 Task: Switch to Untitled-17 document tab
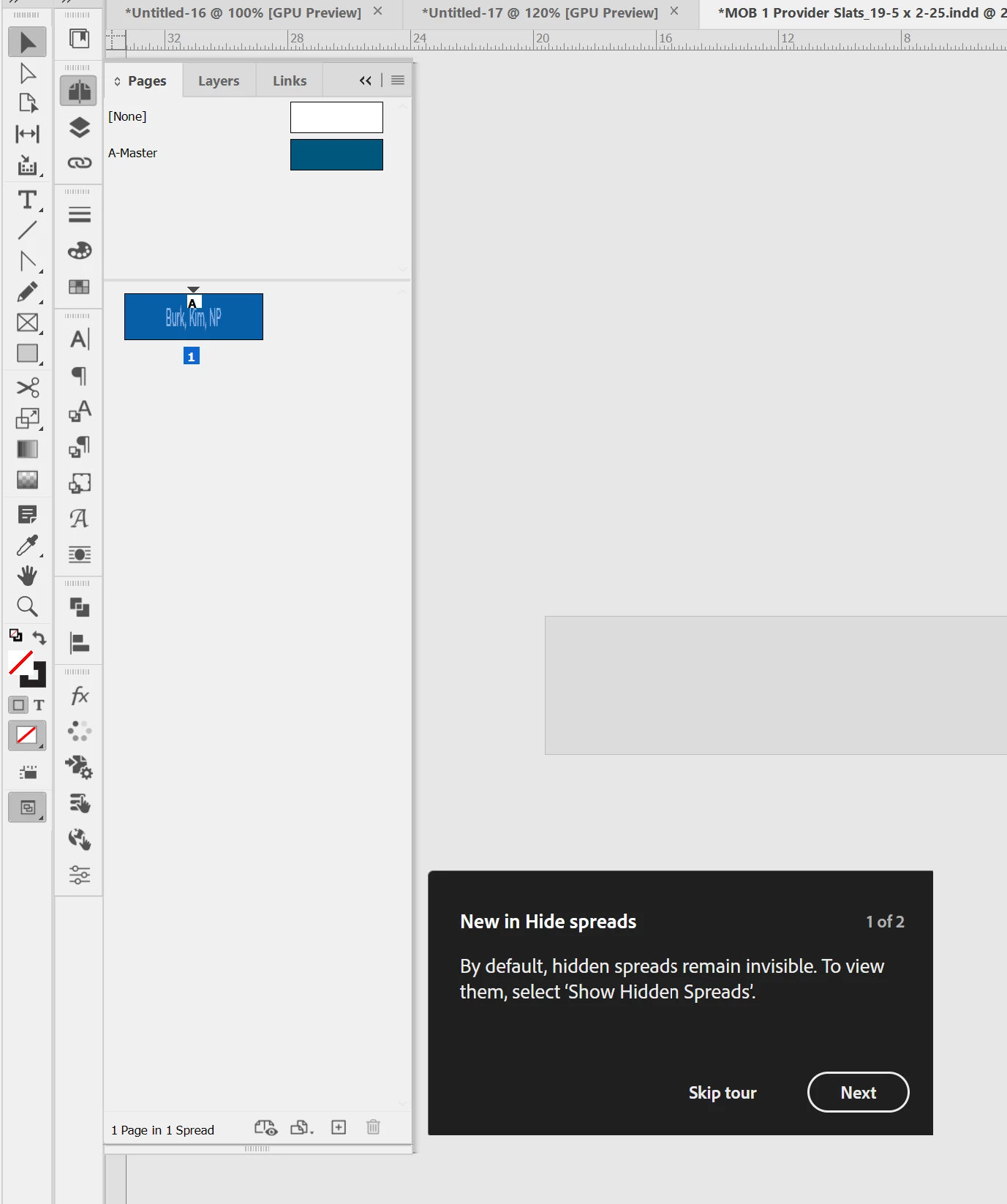[x=540, y=12]
